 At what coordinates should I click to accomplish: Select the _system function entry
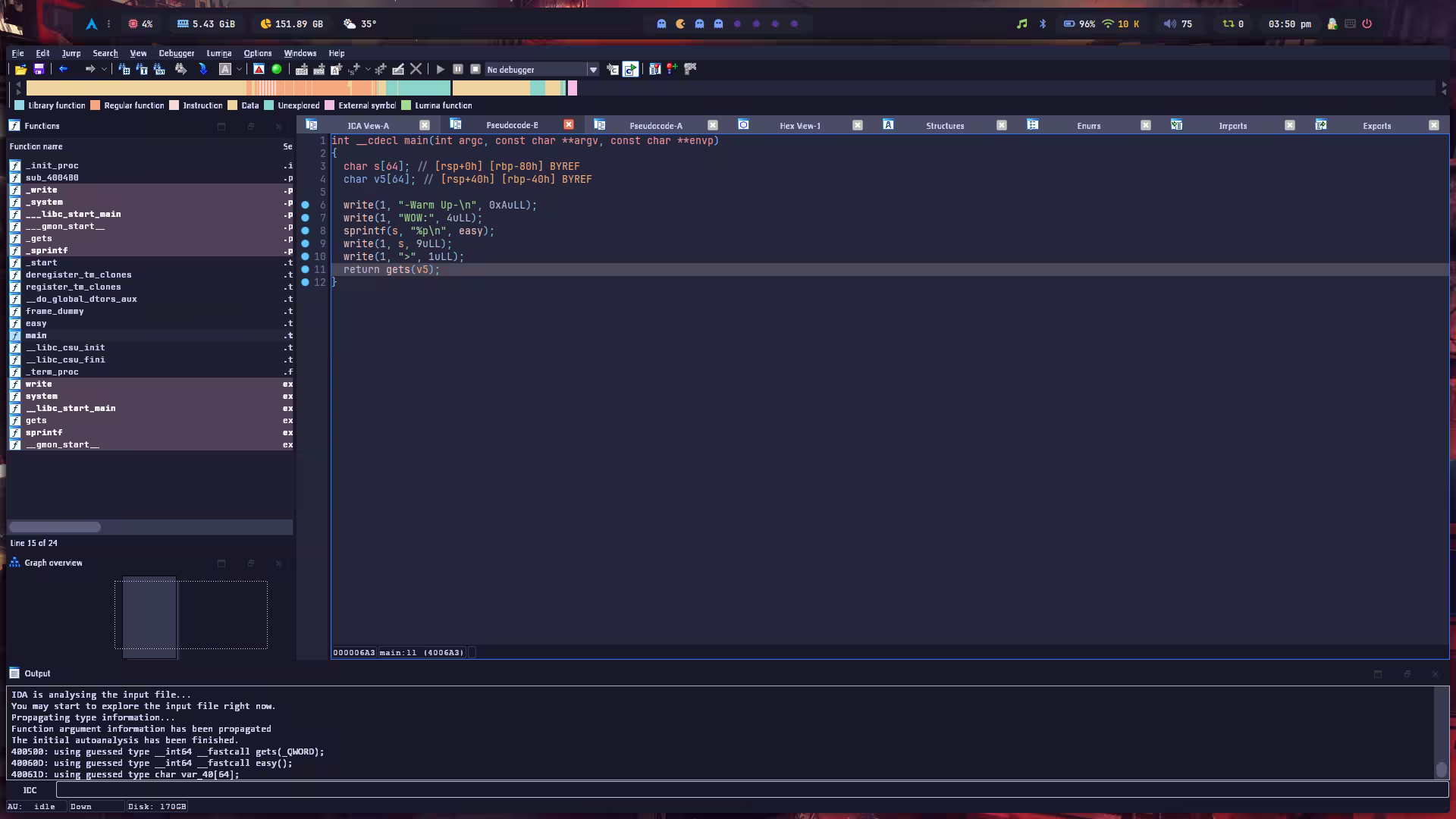pos(44,202)
